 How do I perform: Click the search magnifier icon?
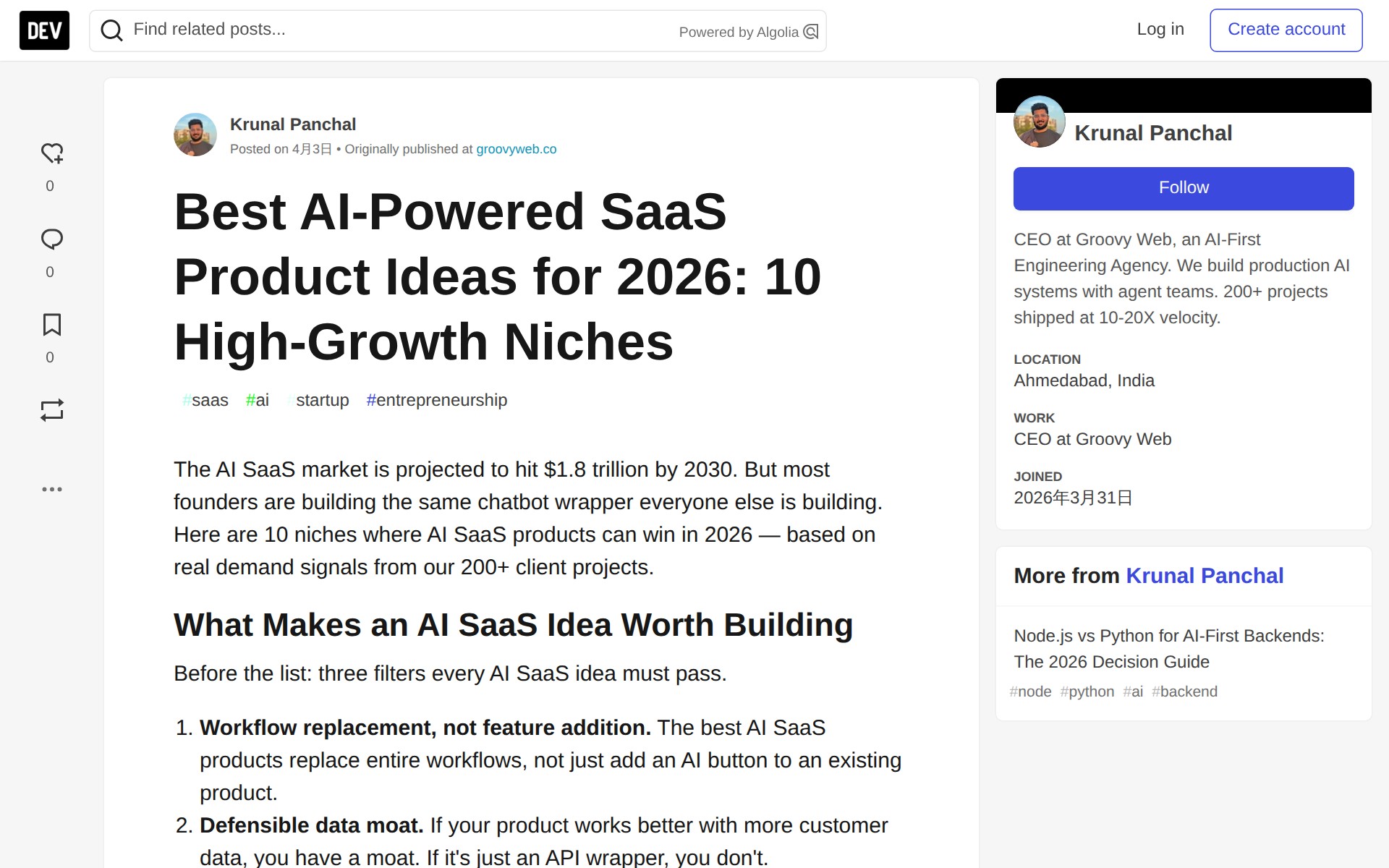coord(111,30)
